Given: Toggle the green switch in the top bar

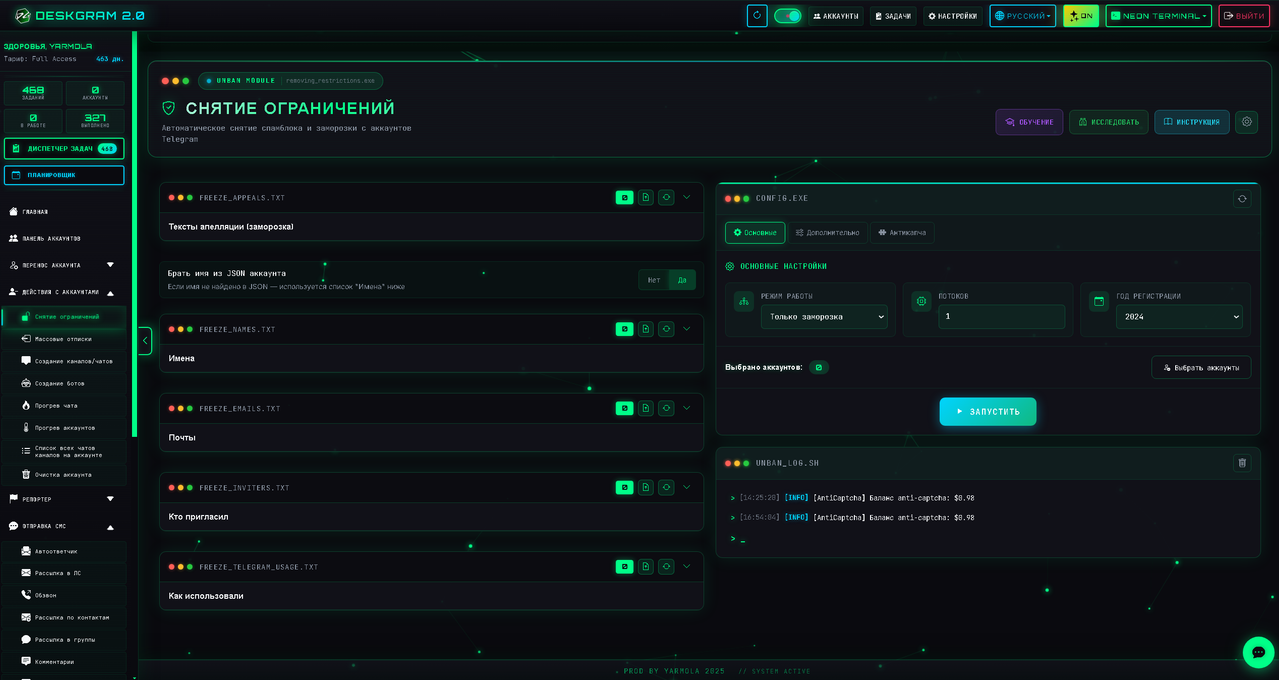Looking at the screenshot, I should click(x=787, y=16).
